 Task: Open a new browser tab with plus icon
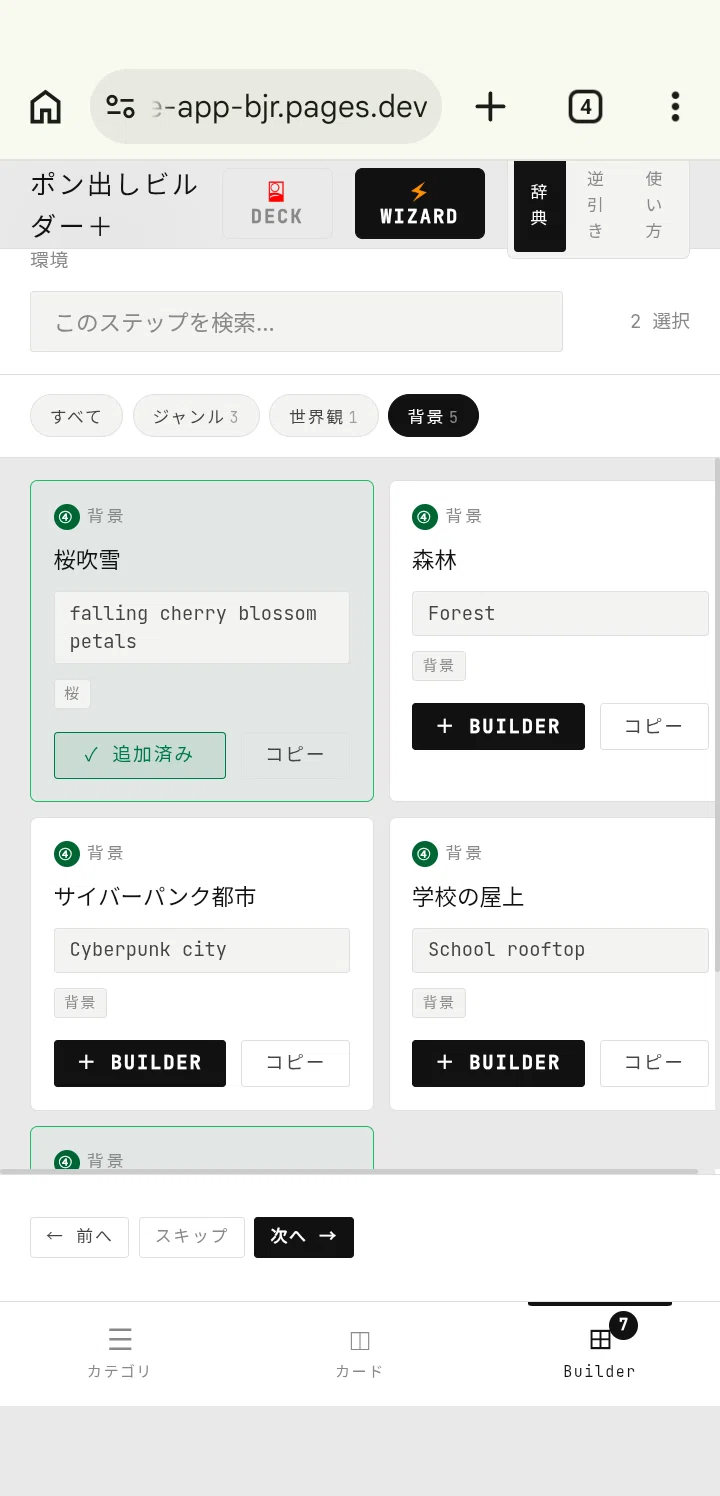coord(490,106)
